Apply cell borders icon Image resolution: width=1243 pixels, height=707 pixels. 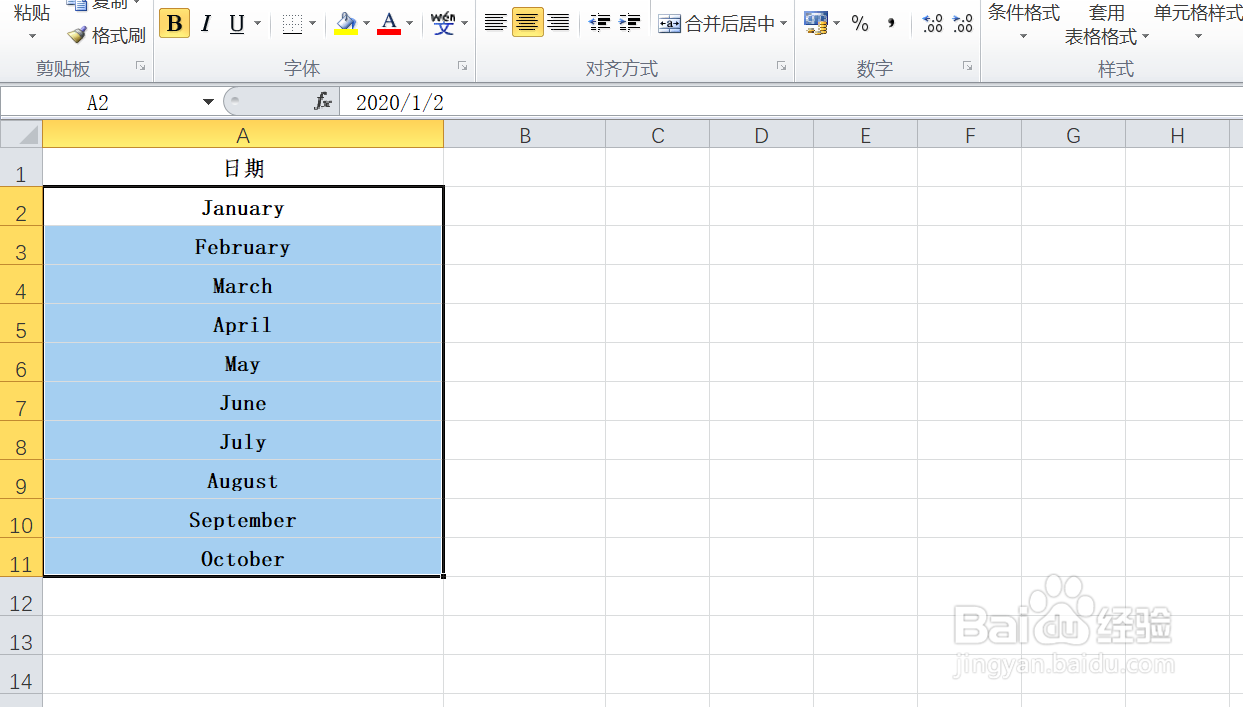coord(292,23)
